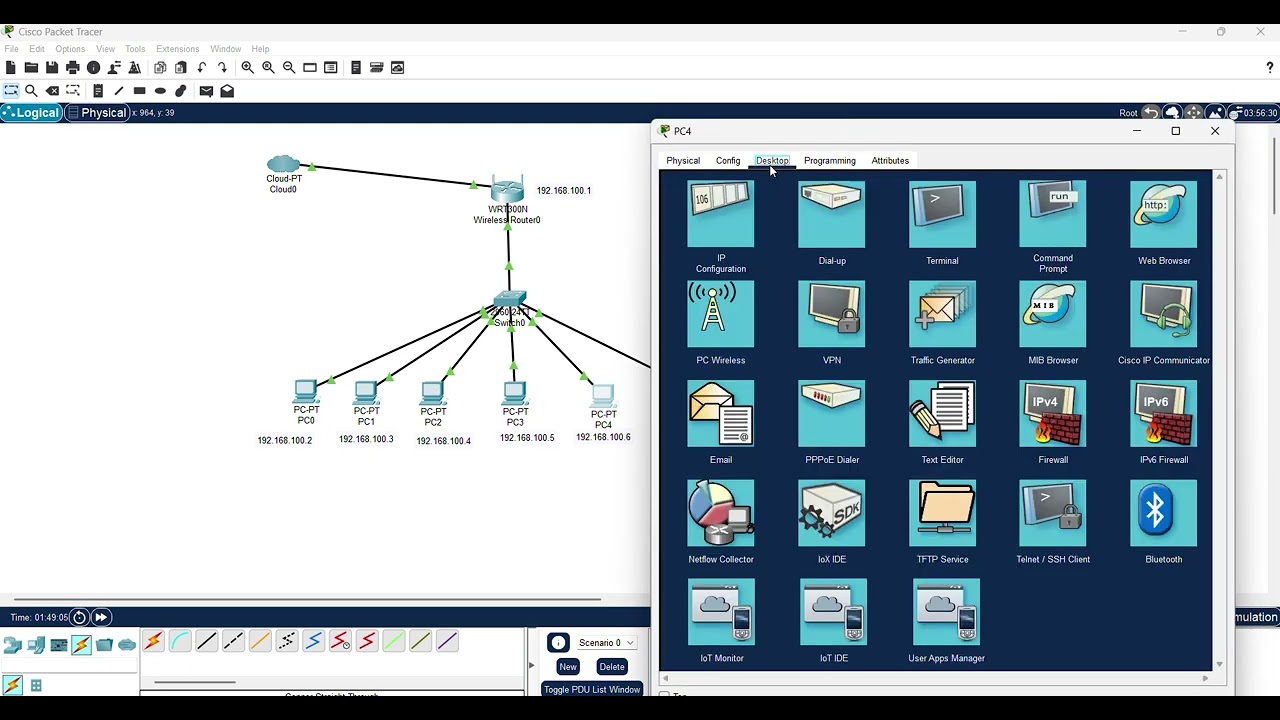Click the New file toolbar icon
Image resolution: width=1280 pixels, height=720 pixels.
10,67
